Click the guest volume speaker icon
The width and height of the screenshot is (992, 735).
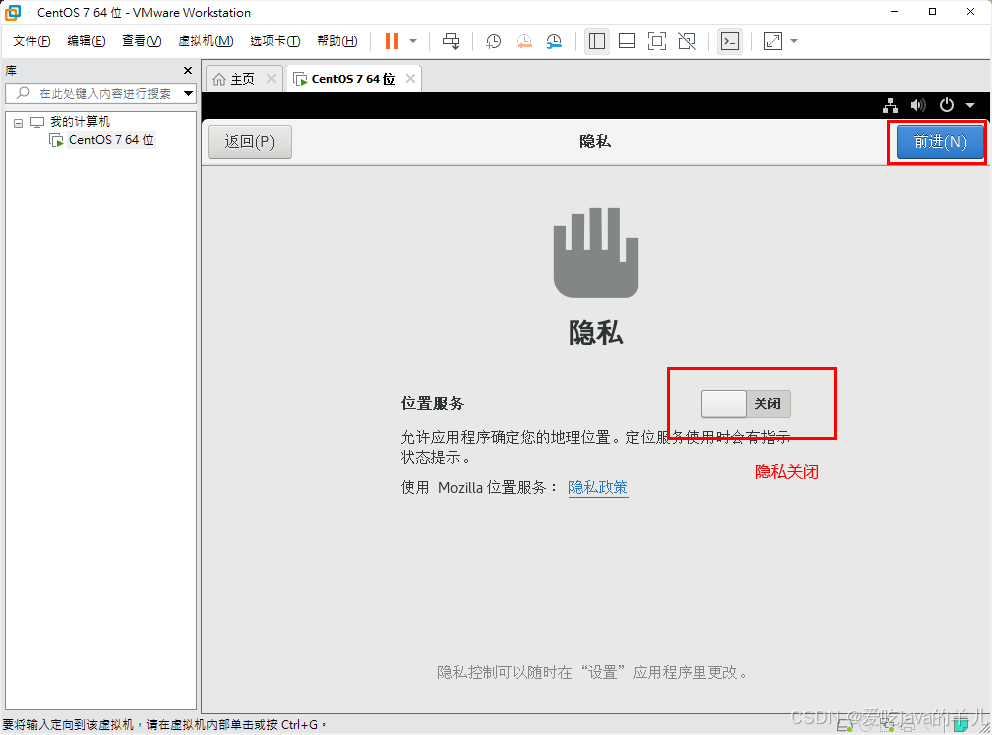918,105
